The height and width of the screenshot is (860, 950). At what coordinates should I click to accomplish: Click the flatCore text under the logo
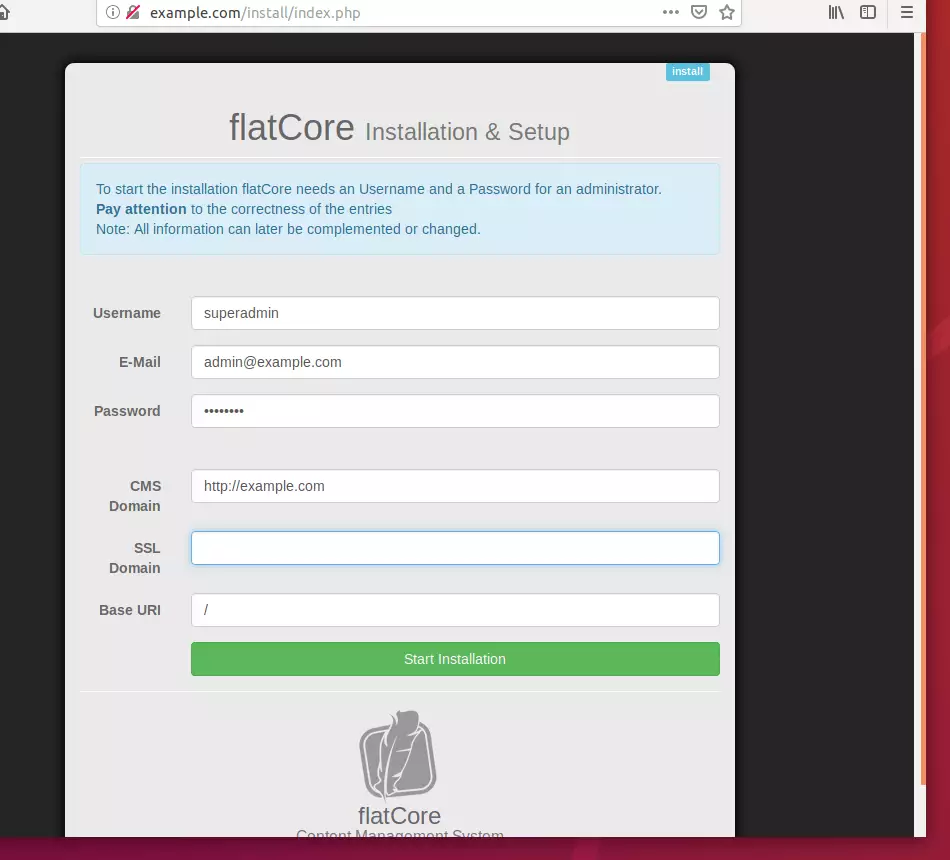[399, 816]
